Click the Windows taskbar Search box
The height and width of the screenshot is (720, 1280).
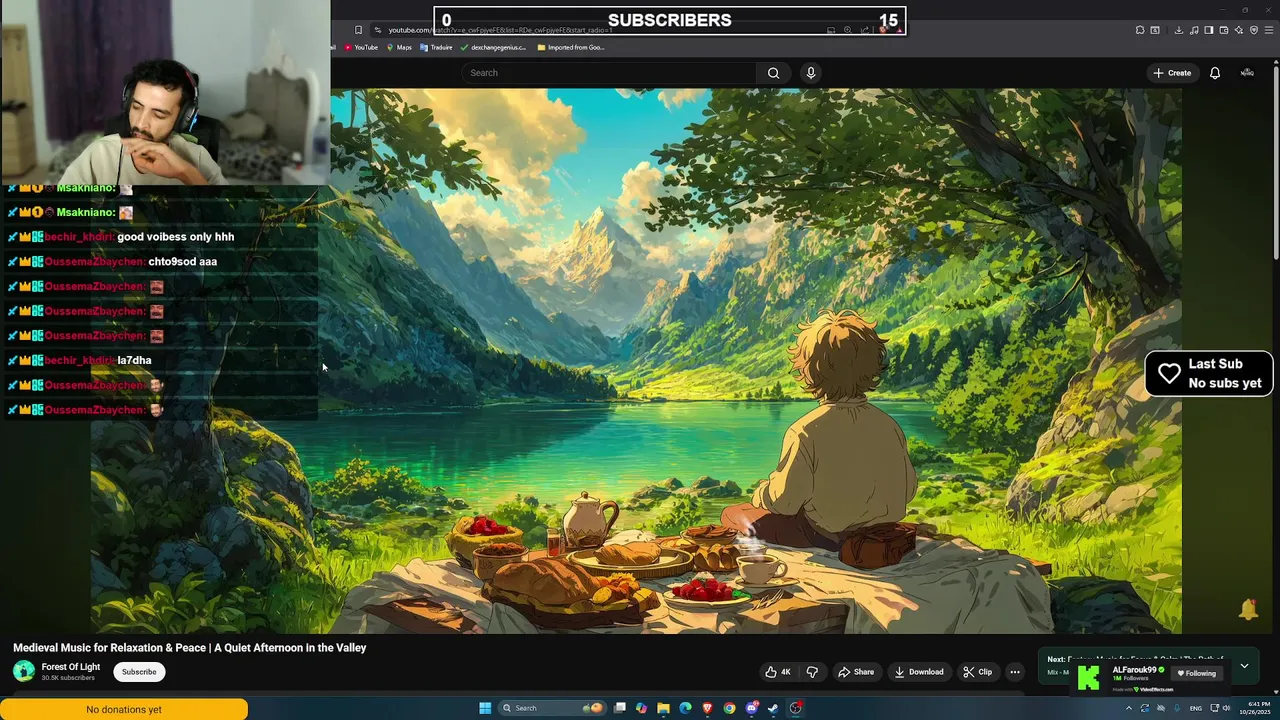coord(553,708)
